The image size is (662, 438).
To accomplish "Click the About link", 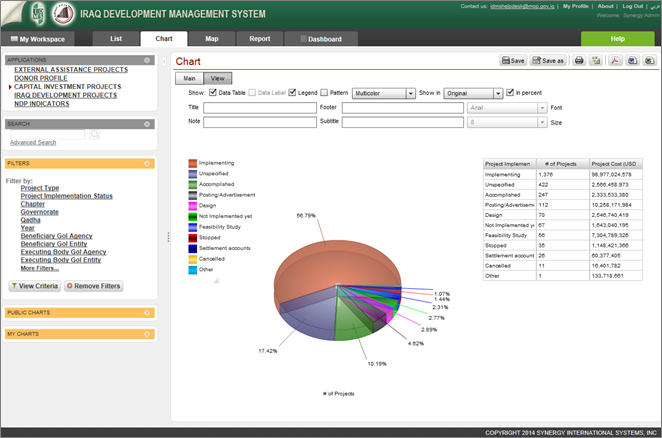I will [605, 6].
